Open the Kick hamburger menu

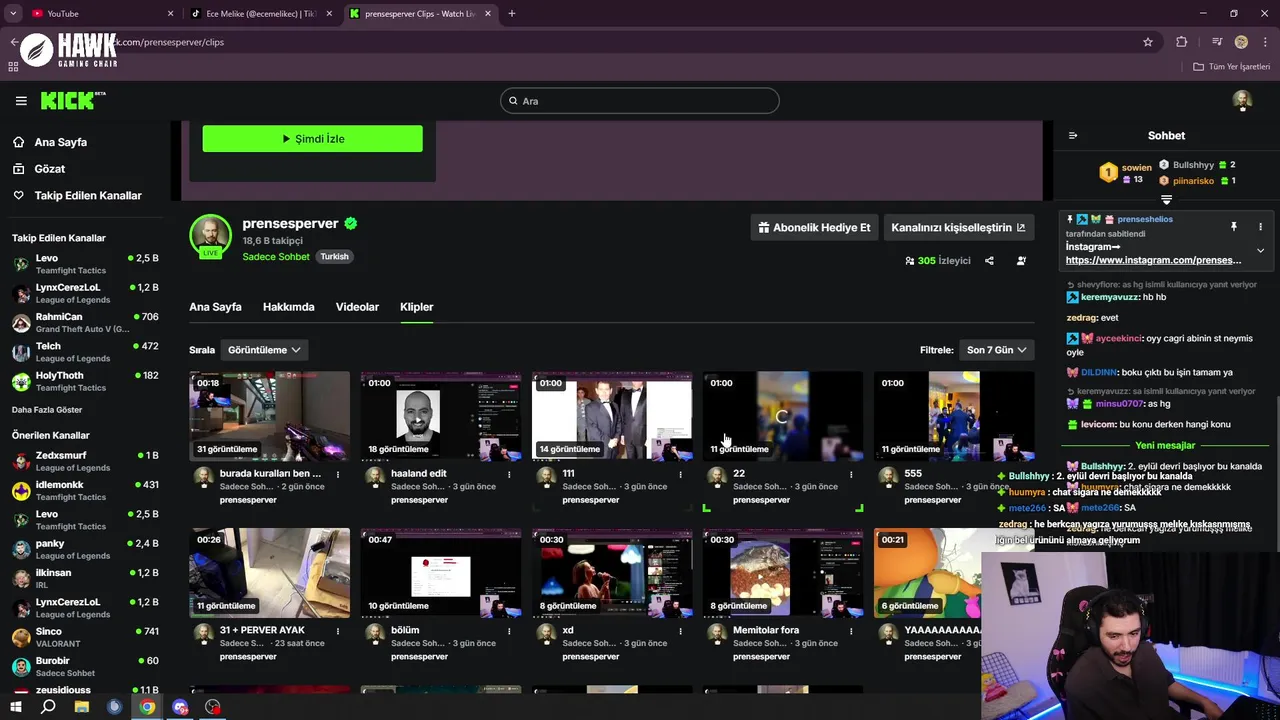pos(21,101)
